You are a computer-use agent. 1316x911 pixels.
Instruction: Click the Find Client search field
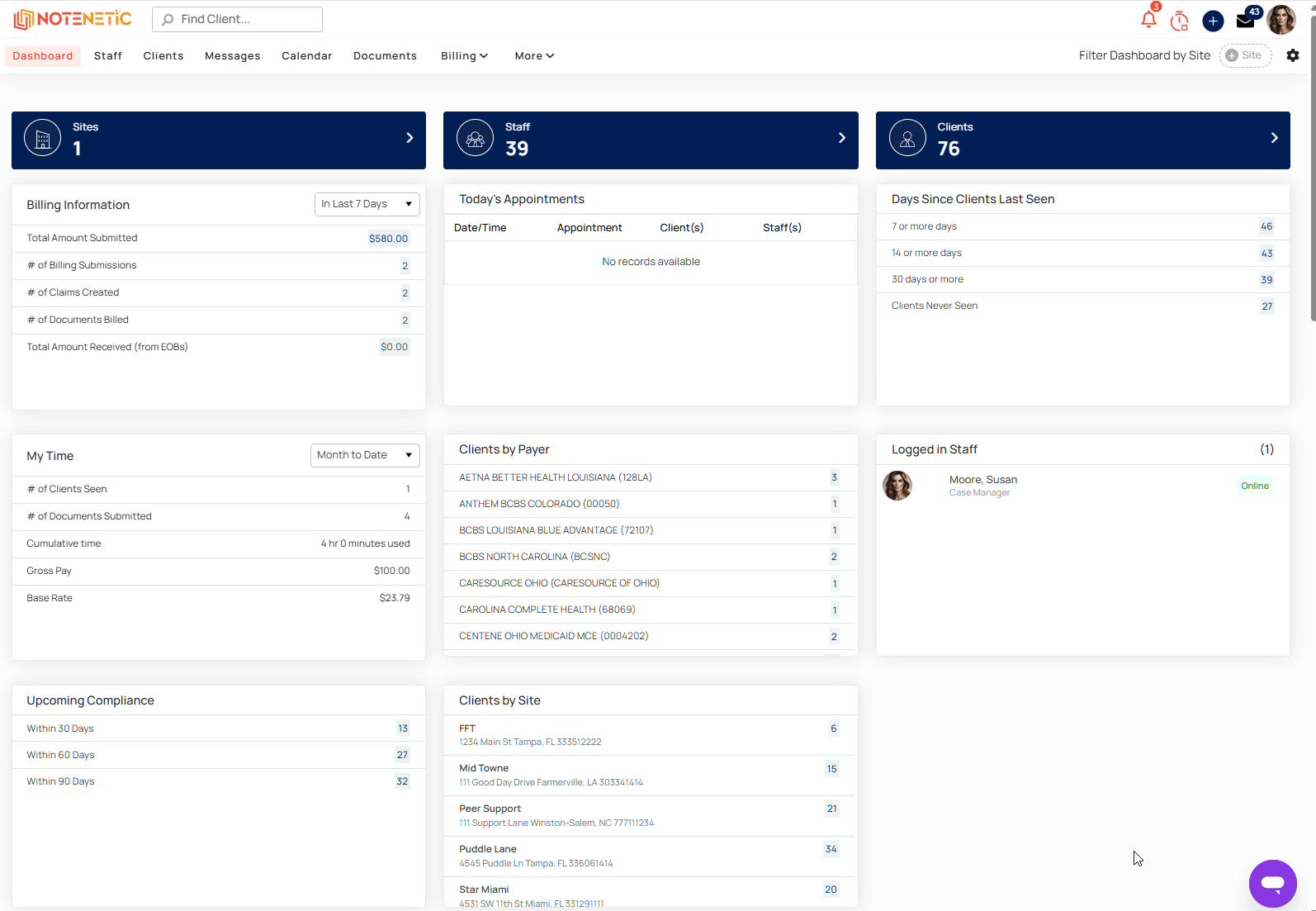pyautogui.click(x=237, y=19)
